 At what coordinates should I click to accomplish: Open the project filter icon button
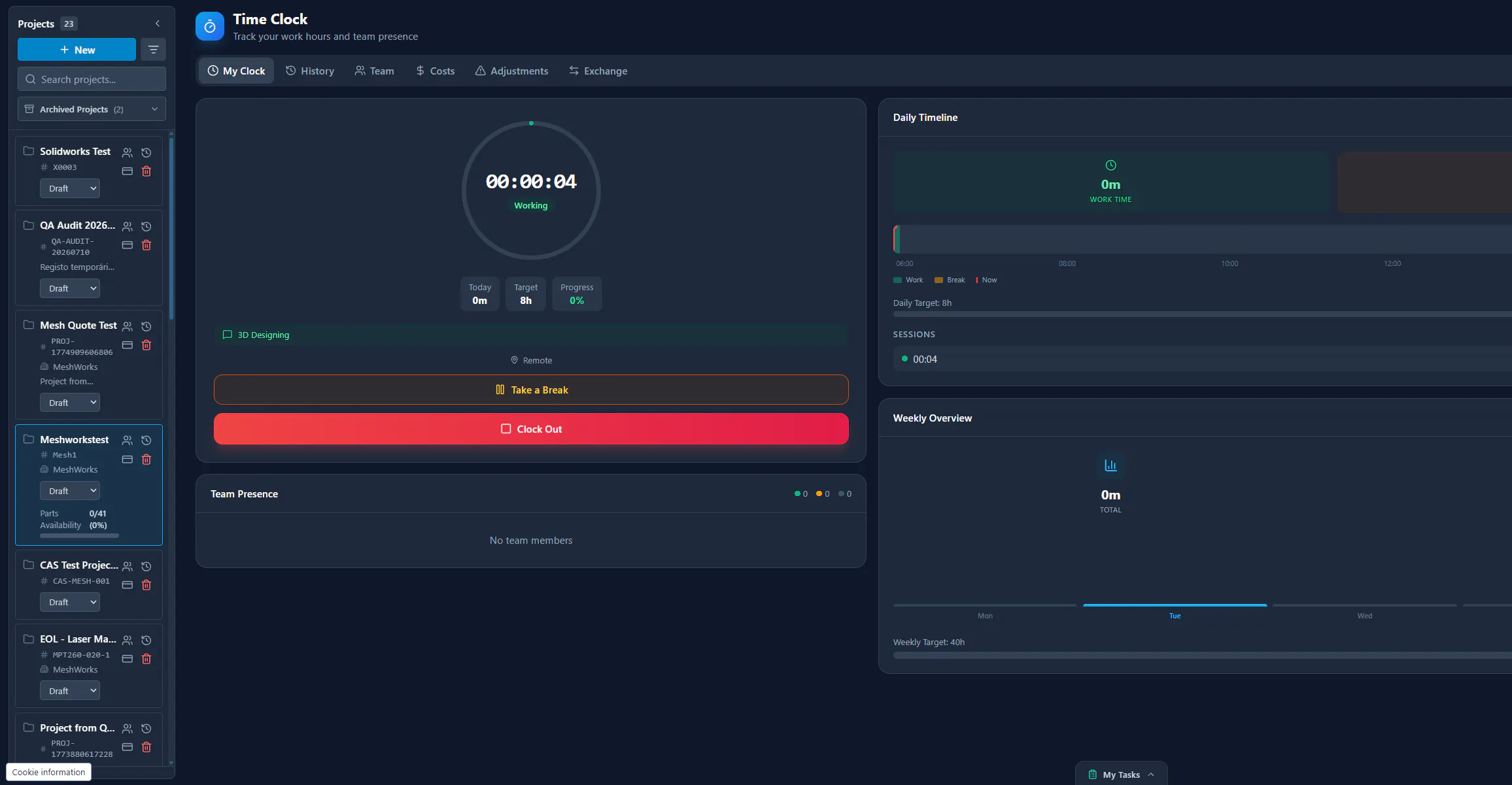pyautogui.click(x=153, y=50)
